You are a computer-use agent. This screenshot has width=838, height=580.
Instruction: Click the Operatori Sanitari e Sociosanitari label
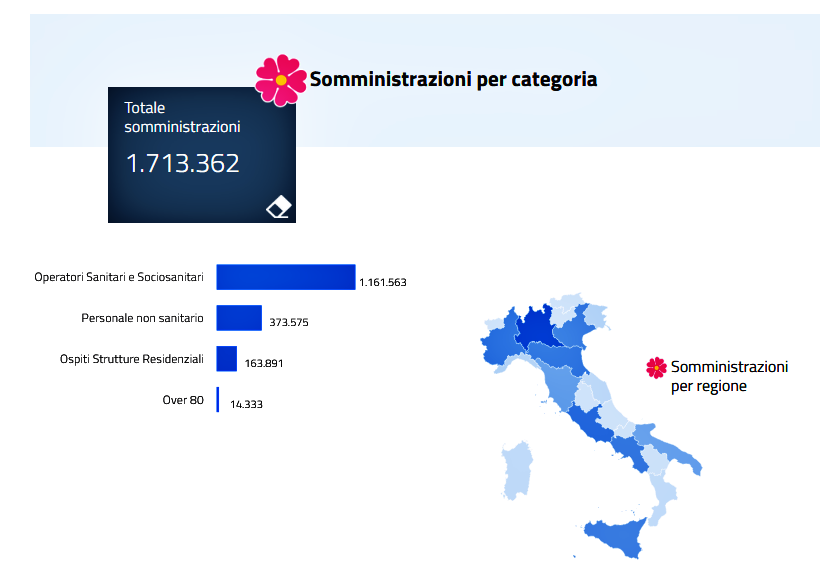(x=119, y=277)
